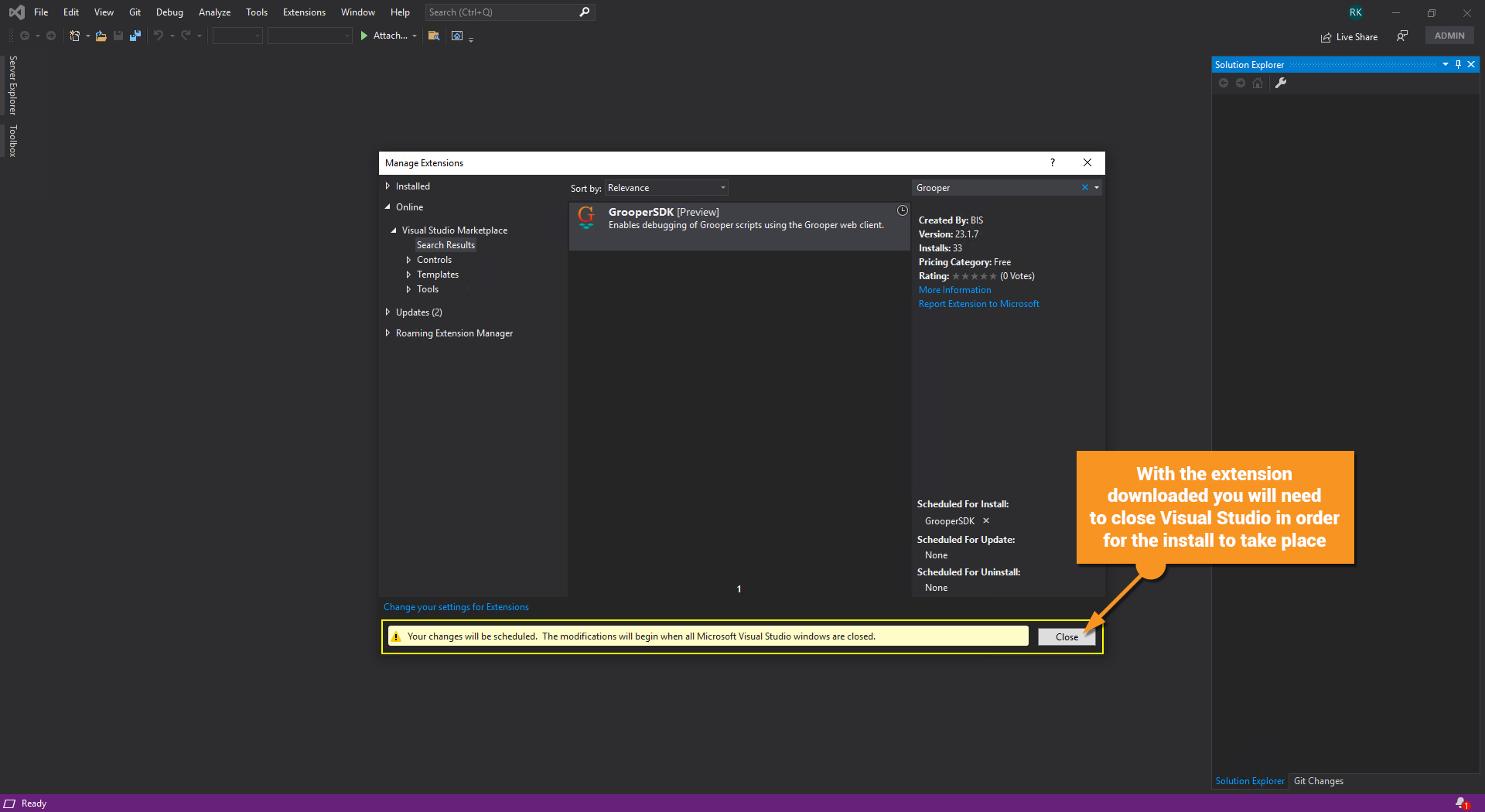The width and height of the screenshot is (1485, 812).
Task: Click the Navigate Forward toolbar arrow
Action: (x=51, y=36)
